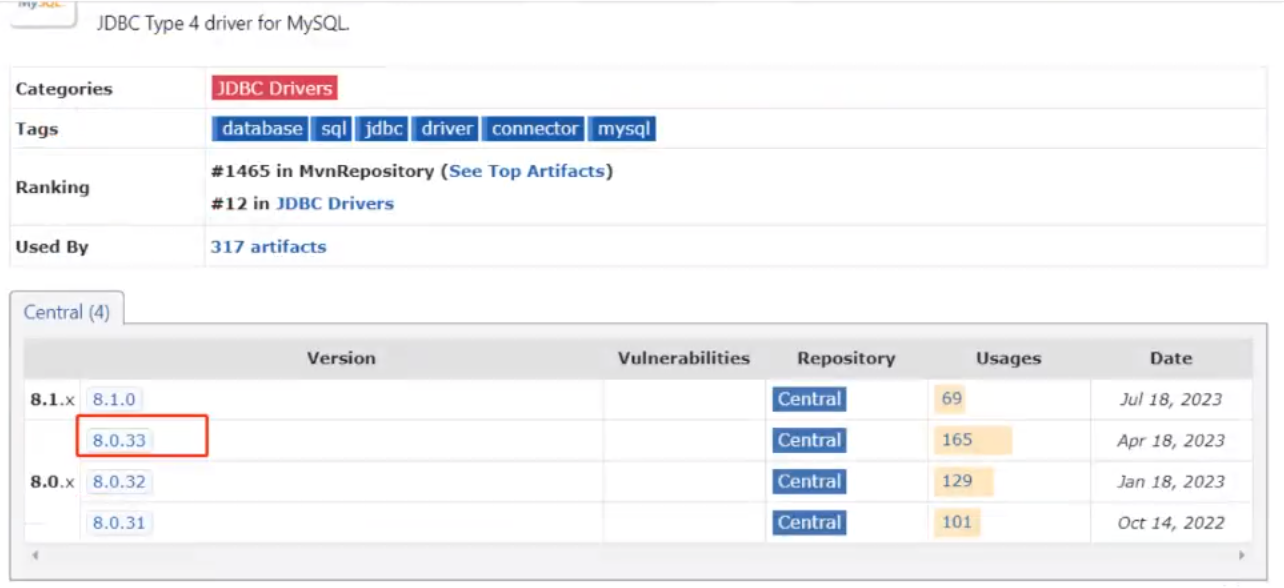Open the 317 artifacts link
This screenshot has height=588, width=1284.
[268, 246]
